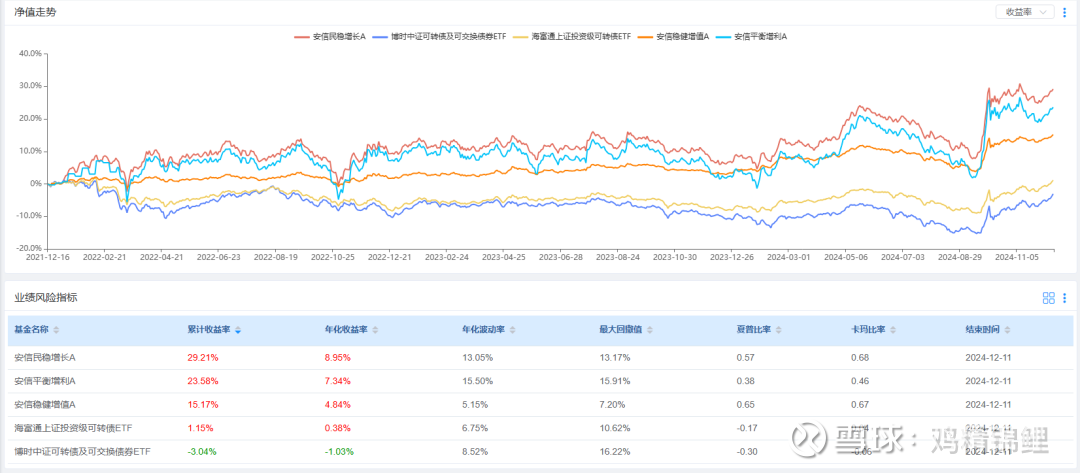
Task: Click the 6.75% volatility cell
Action: point(475,428)
